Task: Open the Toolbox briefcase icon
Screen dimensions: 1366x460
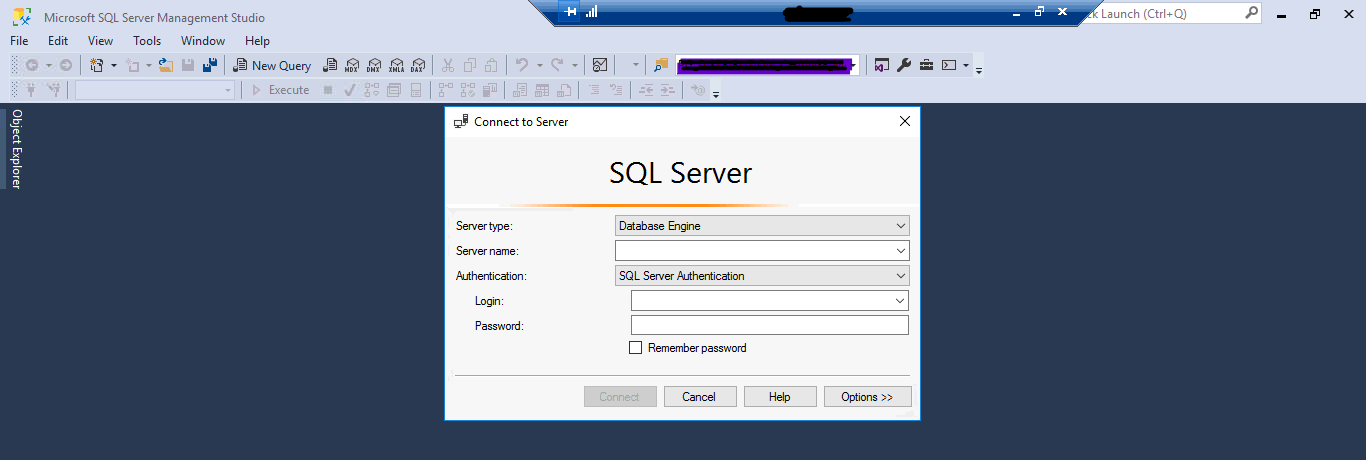Action: [x=927, y=65]
